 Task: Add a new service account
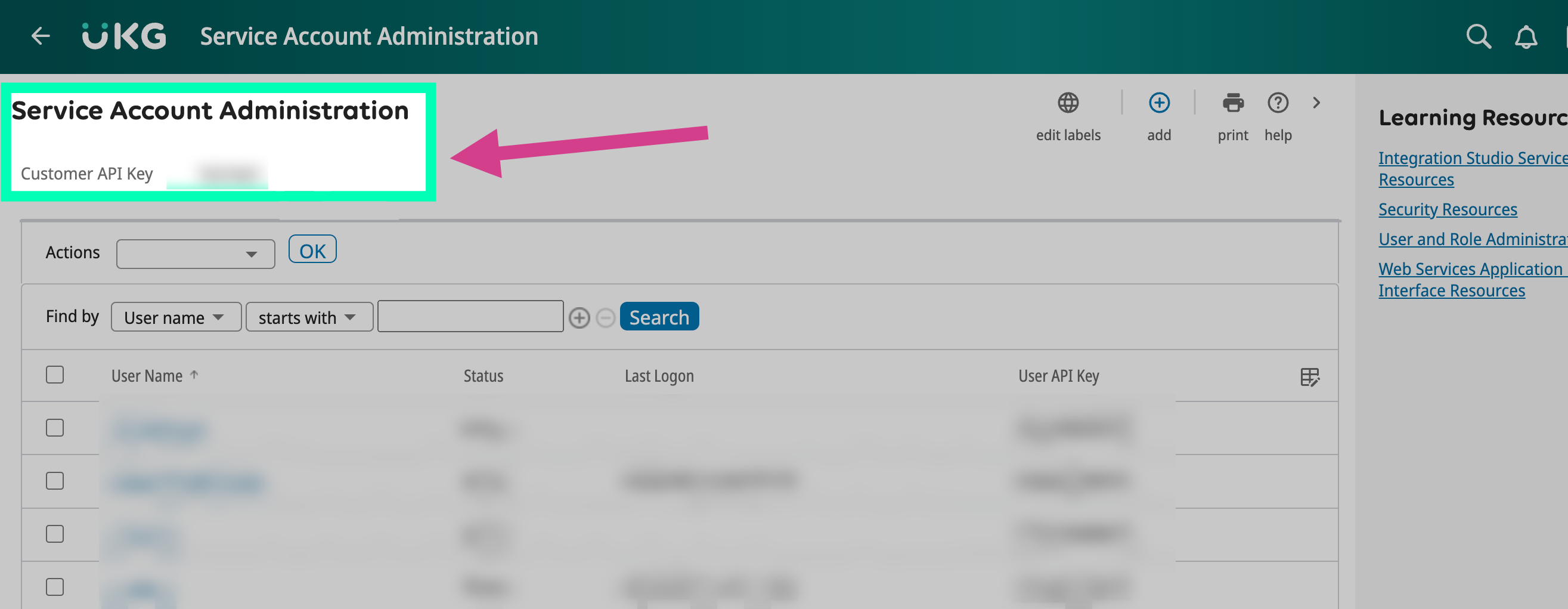[1159, 103]
